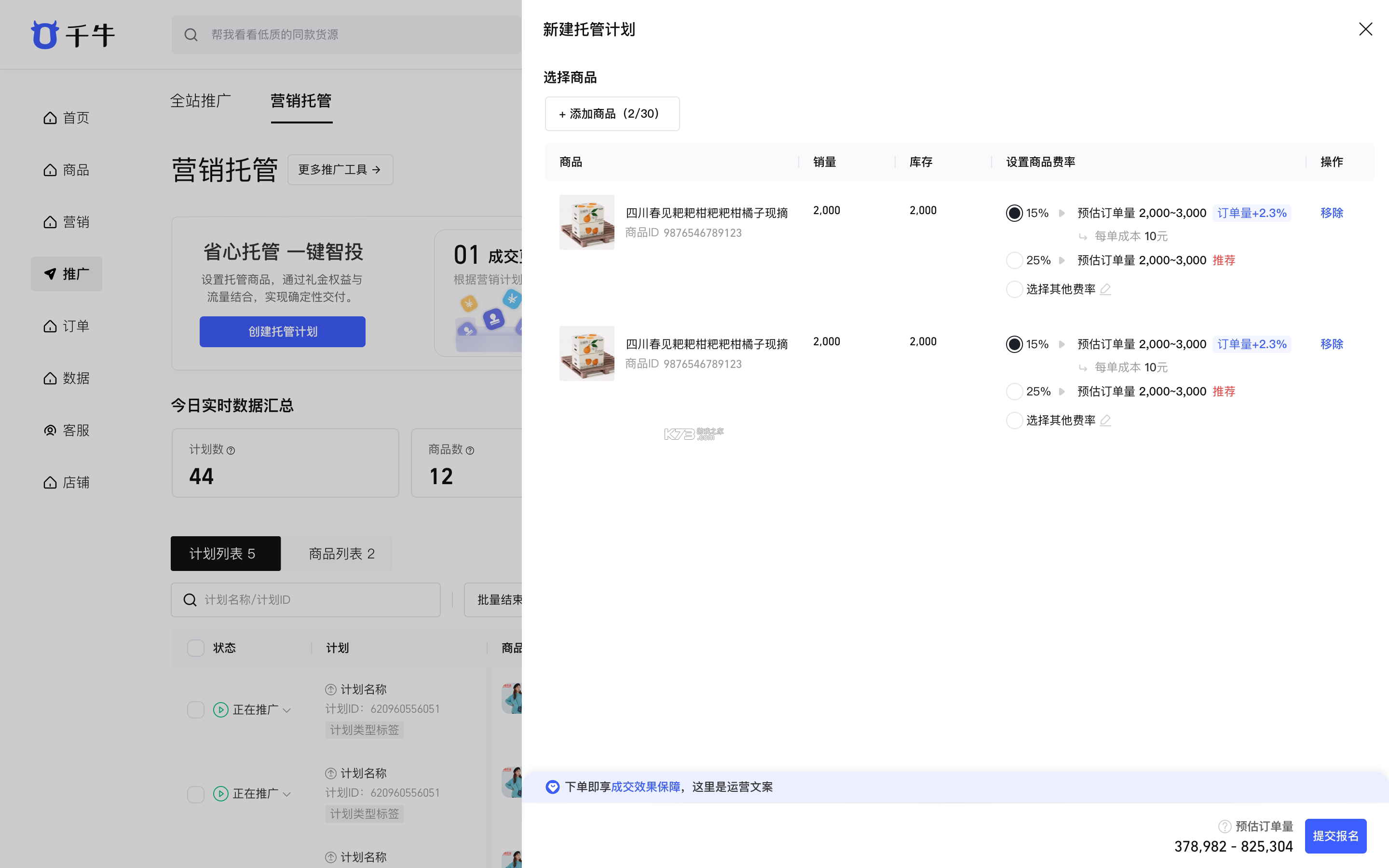Switch to the 营销托管 tab

(x=301, y=101)
